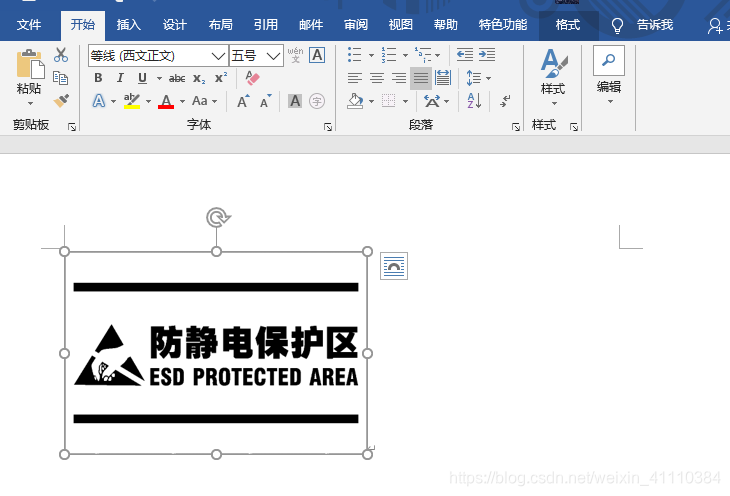This screenshot has width=730, height=496.
Task: Center align text
Action: (x=377, y=78)
